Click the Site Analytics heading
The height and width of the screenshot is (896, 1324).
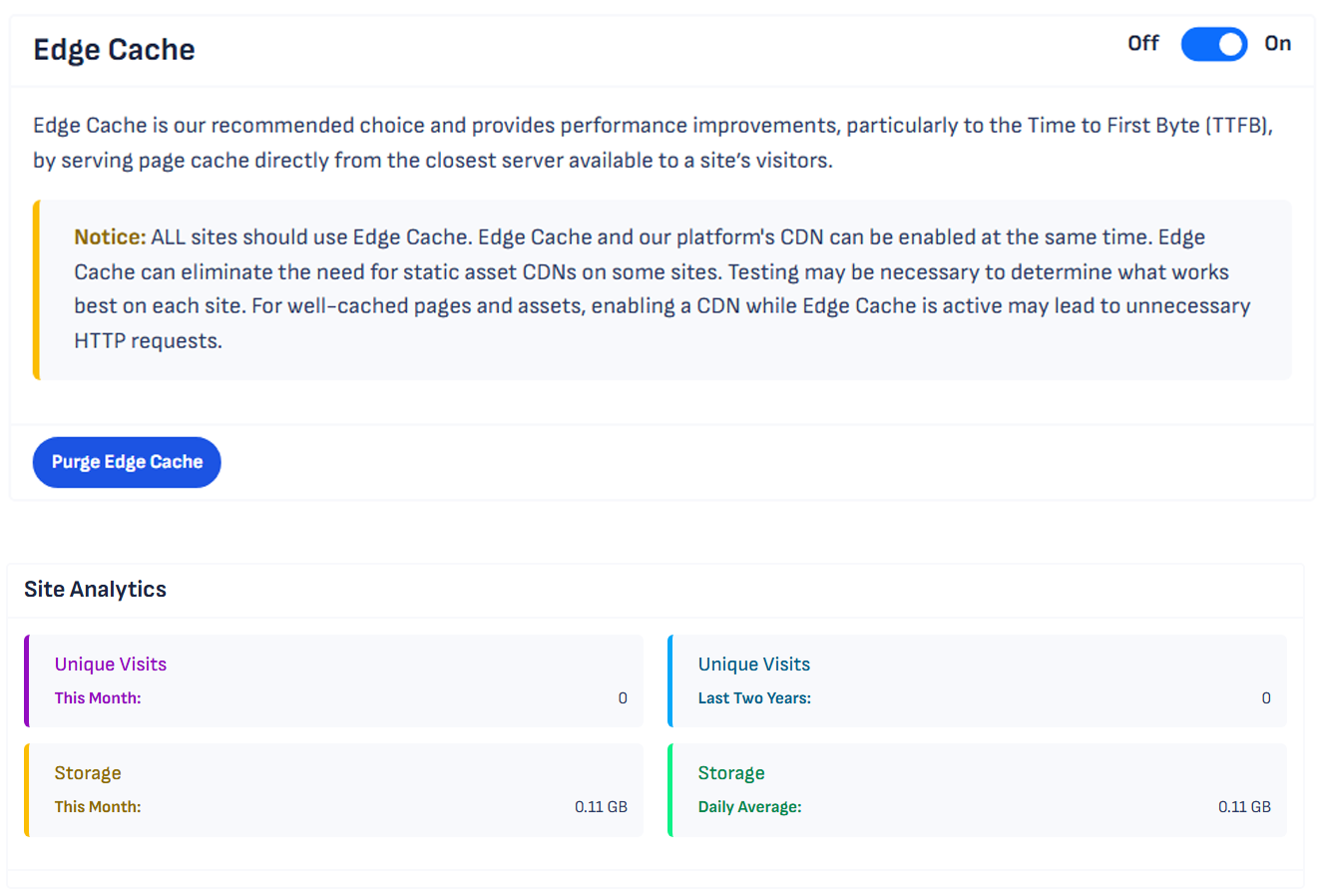[95, 590]
